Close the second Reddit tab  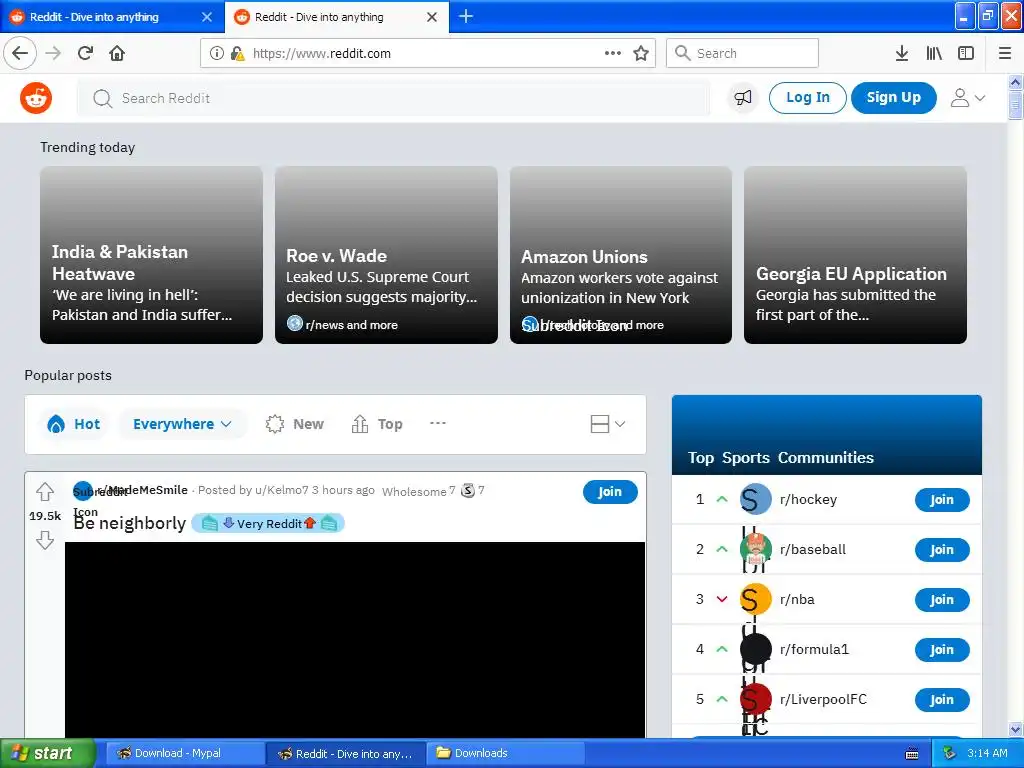[432, 17]
